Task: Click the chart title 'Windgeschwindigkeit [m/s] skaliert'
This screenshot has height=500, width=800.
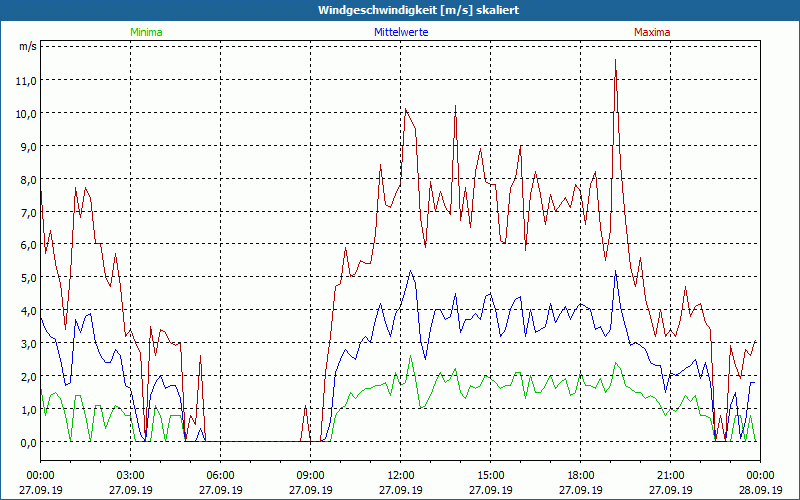Action: (x=418, y=10)
